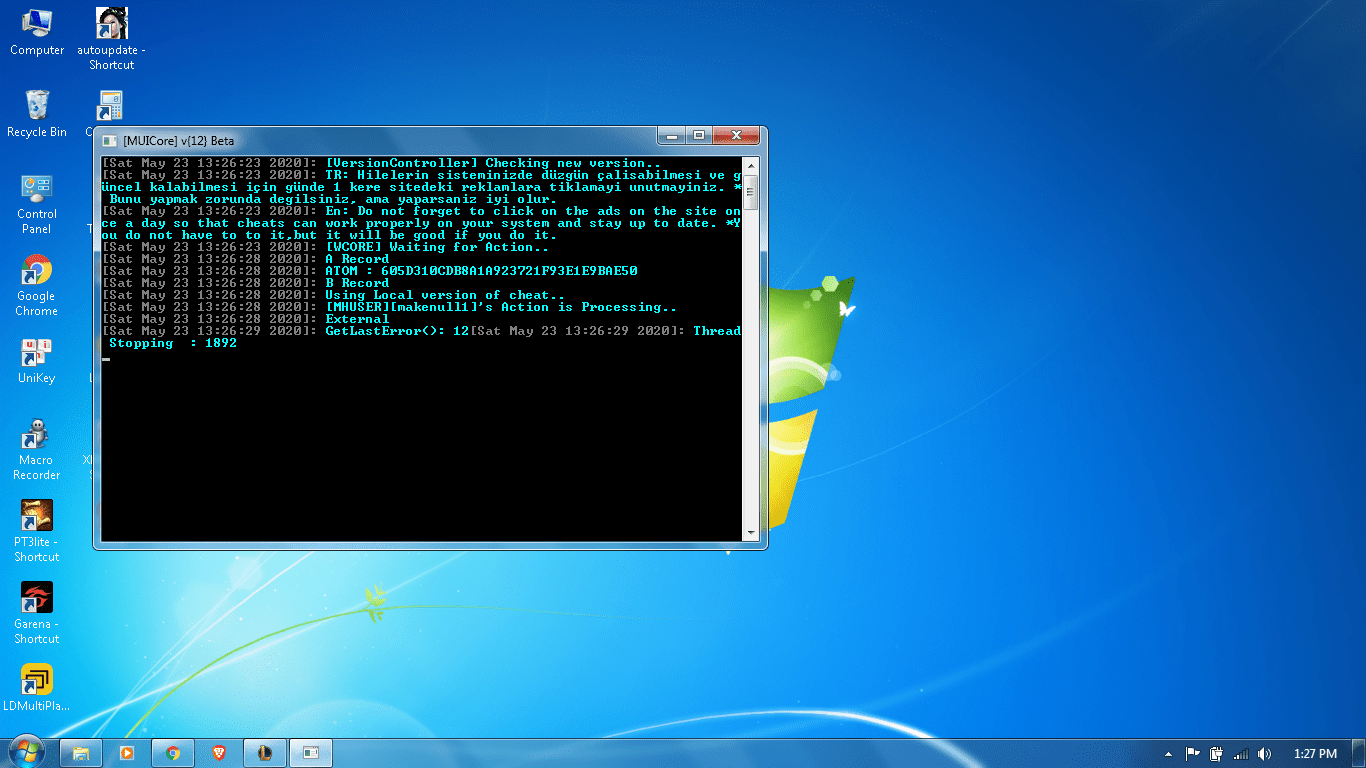
Task: Click the battery power tray icon
Action: 1217,753
